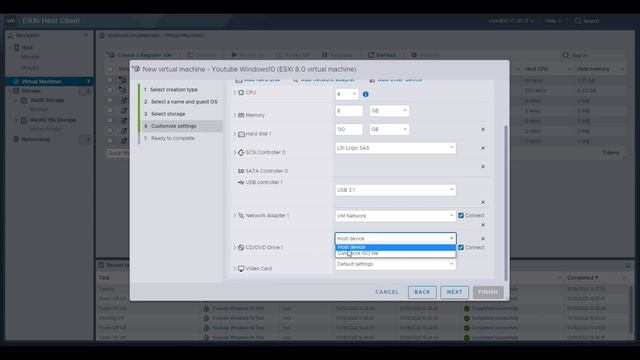The height and width of the screenshot is (360, 640).
Task: Select Virtual Machines in Navigator
Action: tap(50, 82)
